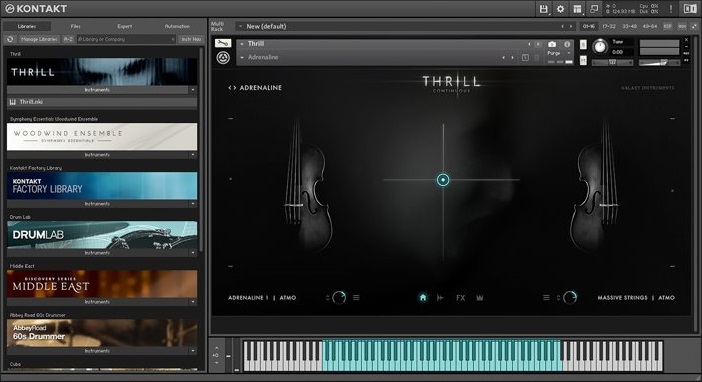Open left source list menu icon
This screenshot has height=382, width=702.
tap(356, 297)
